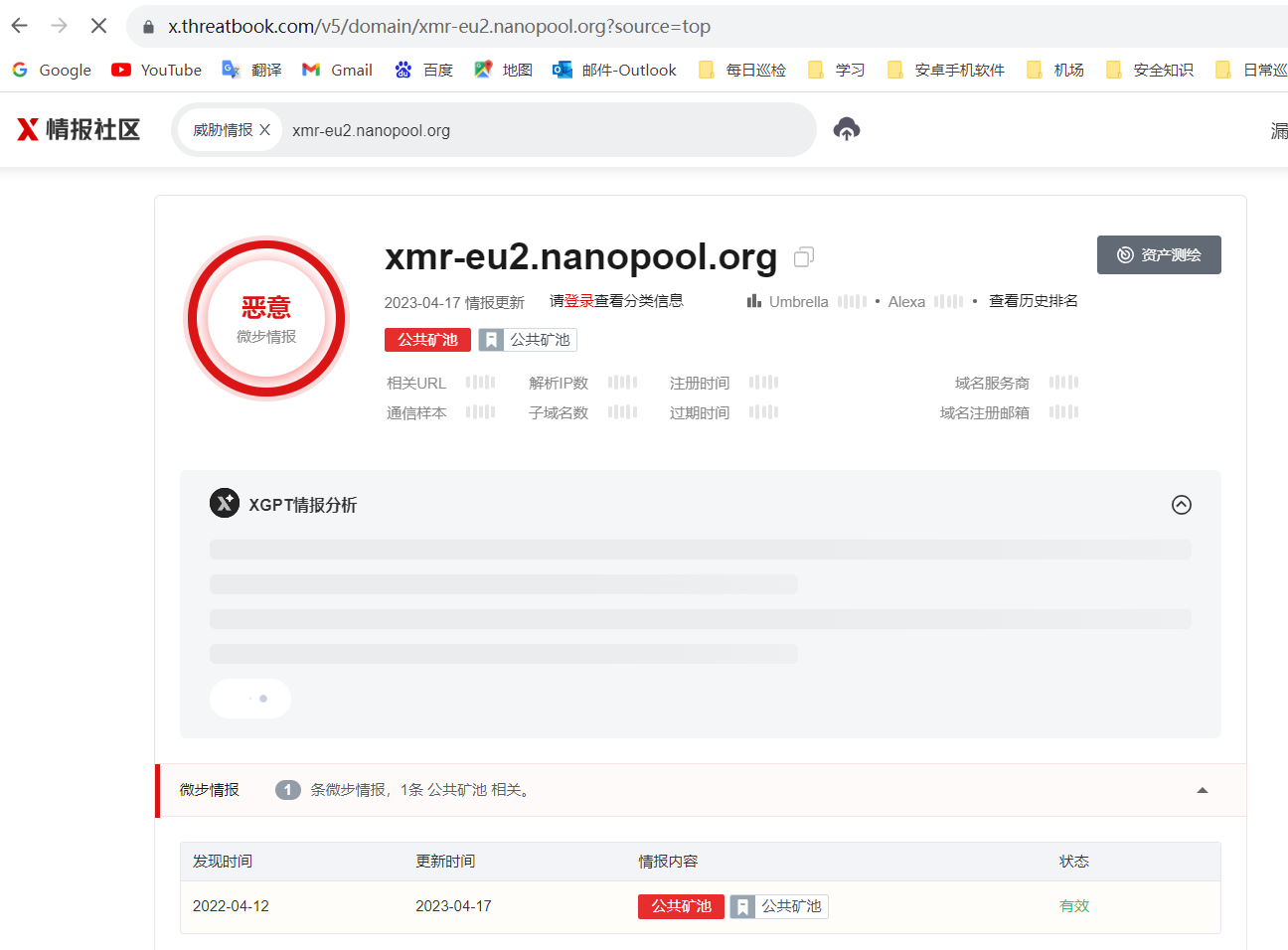Open the 翻译 bookmark
Image resolution: width=1288 pixels, height=950 pixels.
(x=251, y=70)
